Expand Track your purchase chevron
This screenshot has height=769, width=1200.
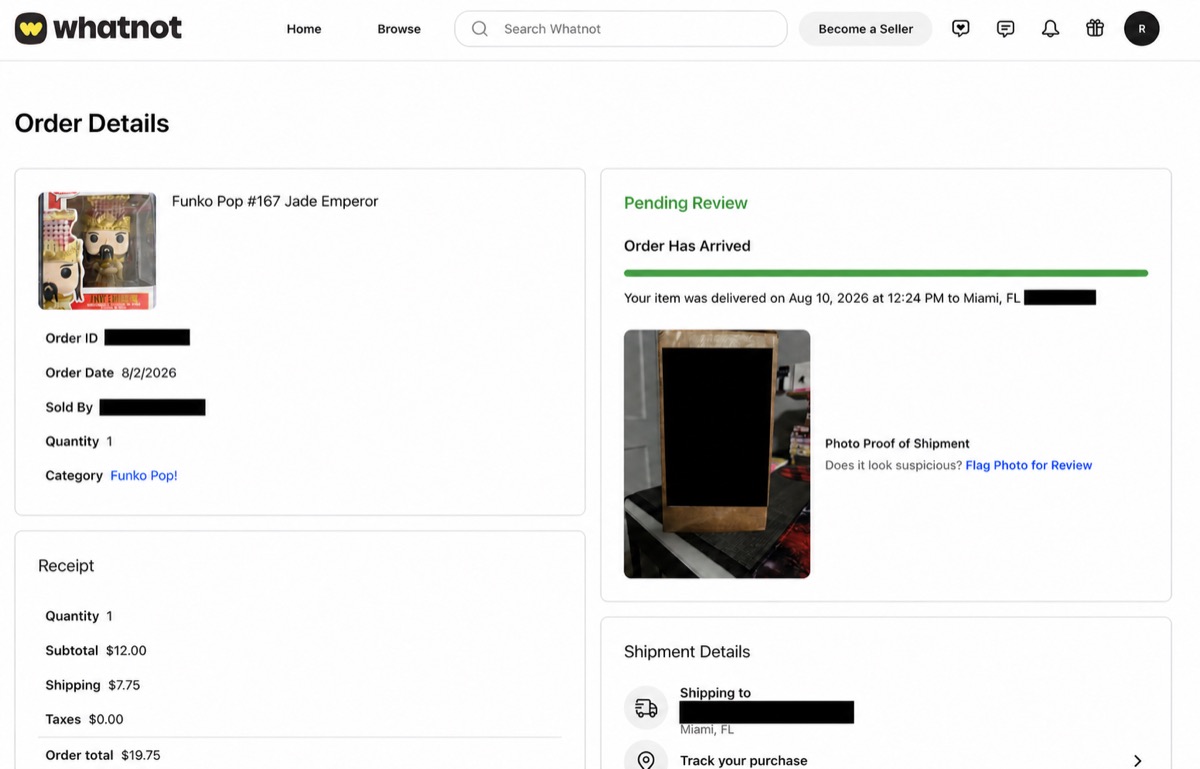click(x=1137, y=761)
